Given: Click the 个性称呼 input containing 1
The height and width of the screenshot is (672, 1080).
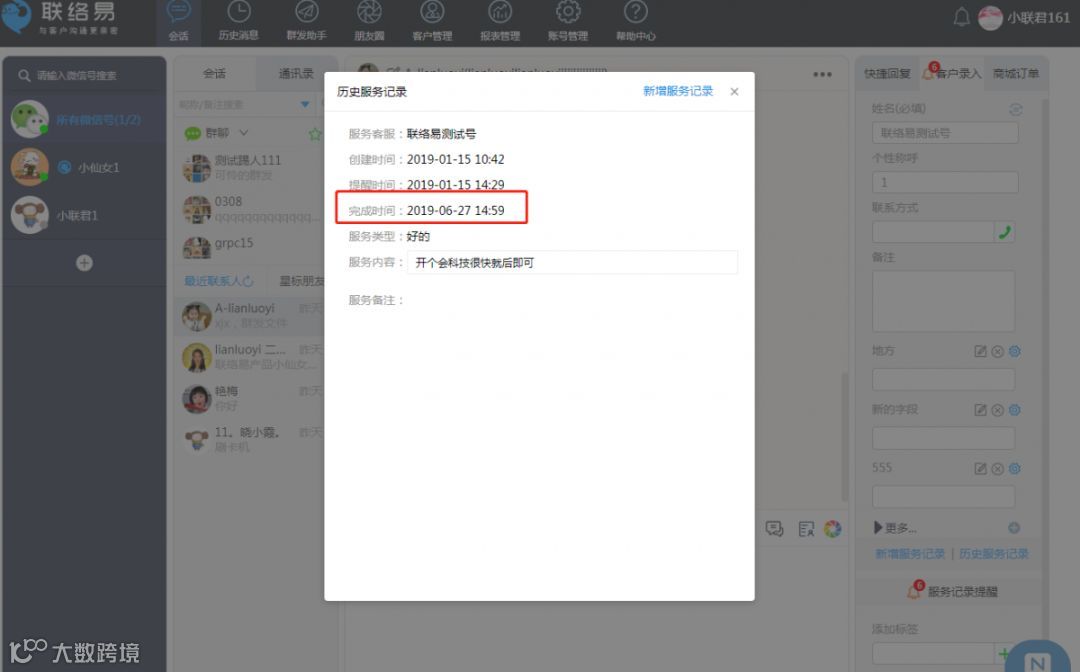Looking at the screenshot, I should 945,182.
